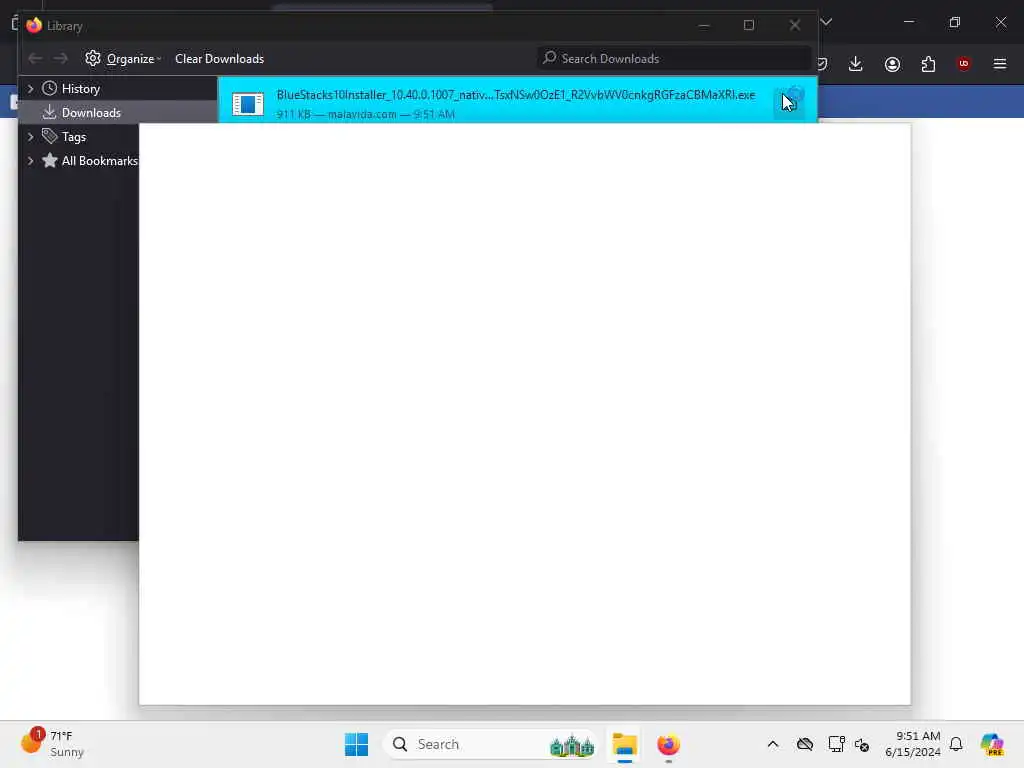Open the clock showing 9:51 AM
This screenshot has height=768, width=1024.
point(912,744)
